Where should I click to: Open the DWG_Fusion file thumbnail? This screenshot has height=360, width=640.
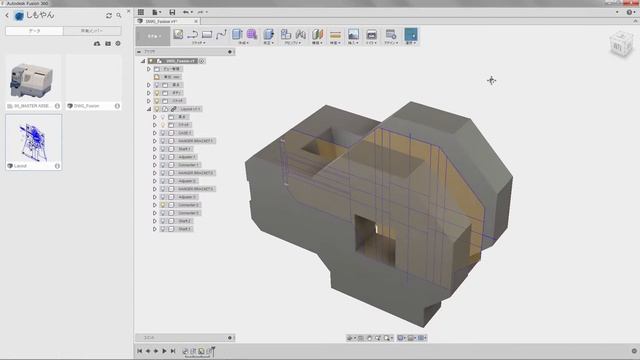[x=93, y=78]
